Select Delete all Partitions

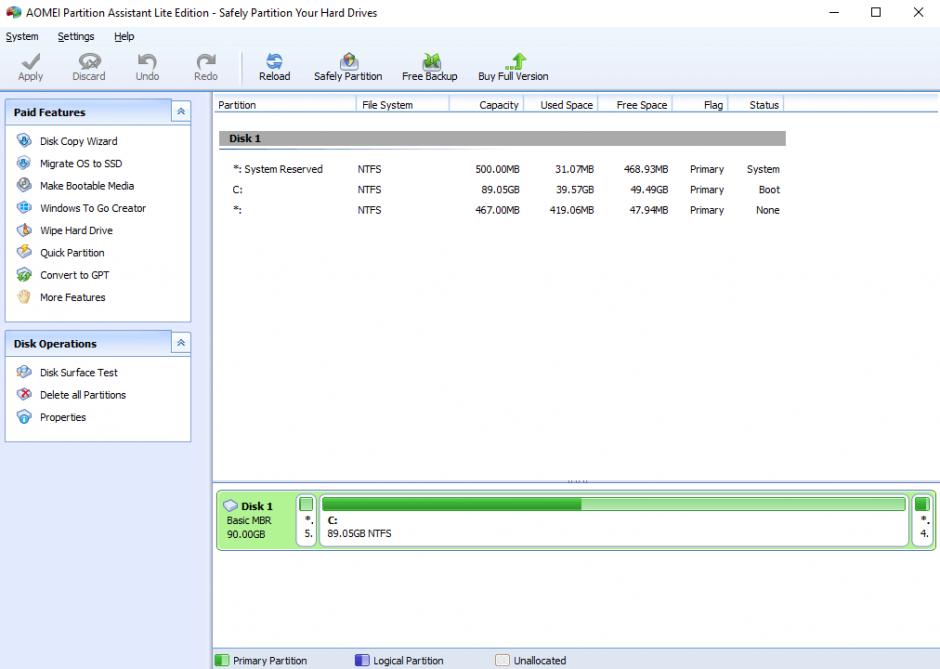83,394
